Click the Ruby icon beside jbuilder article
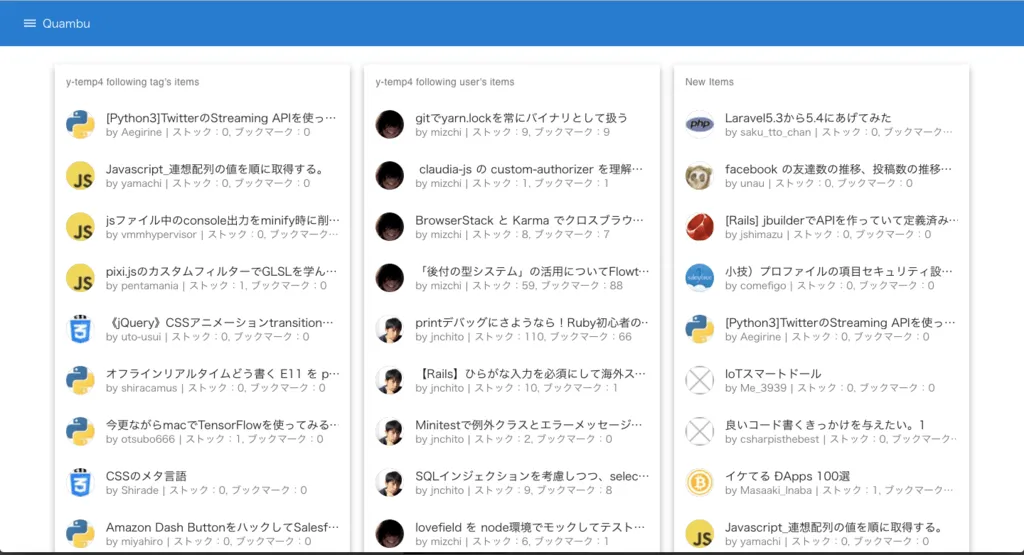 click(x=699, y=227)
